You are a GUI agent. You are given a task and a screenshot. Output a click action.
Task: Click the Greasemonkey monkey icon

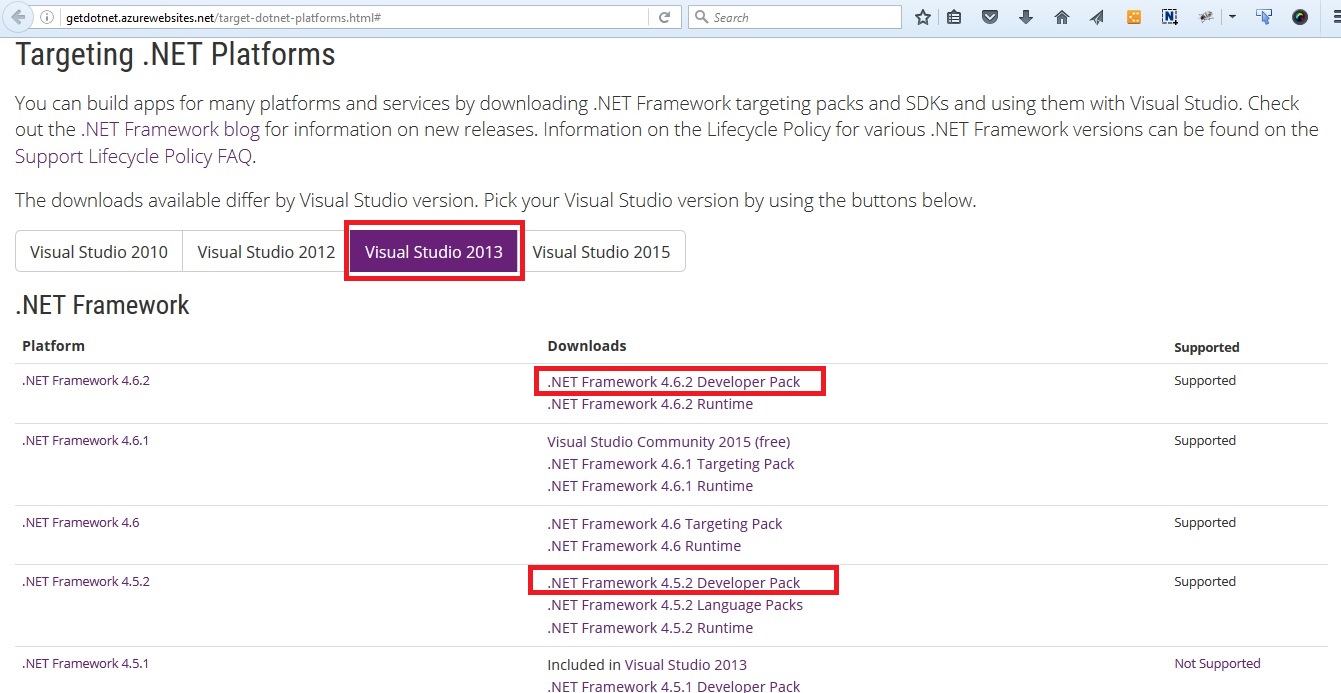pos(1206,17)
